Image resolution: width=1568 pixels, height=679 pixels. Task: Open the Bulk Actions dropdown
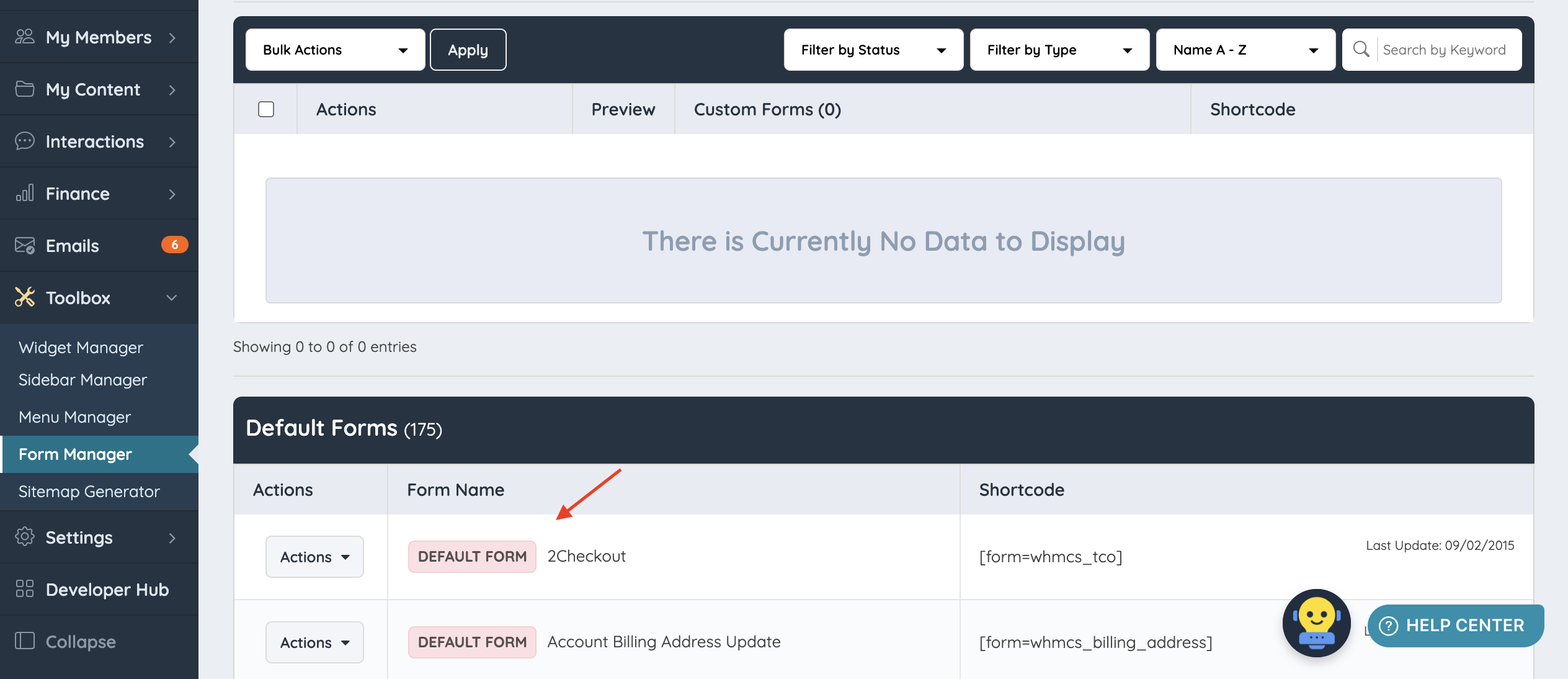tap(335, 50)
